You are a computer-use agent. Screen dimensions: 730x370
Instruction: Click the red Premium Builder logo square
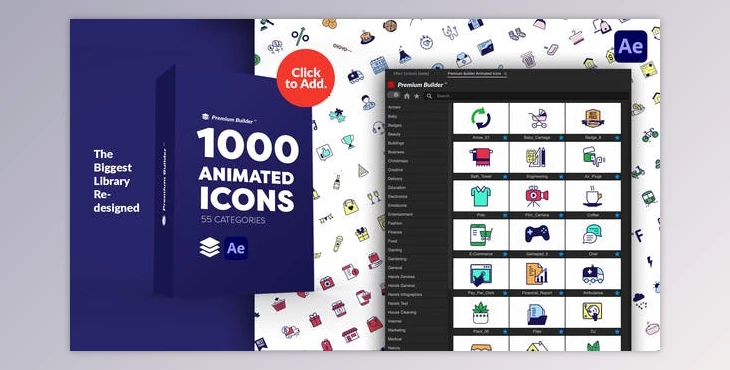391,85
